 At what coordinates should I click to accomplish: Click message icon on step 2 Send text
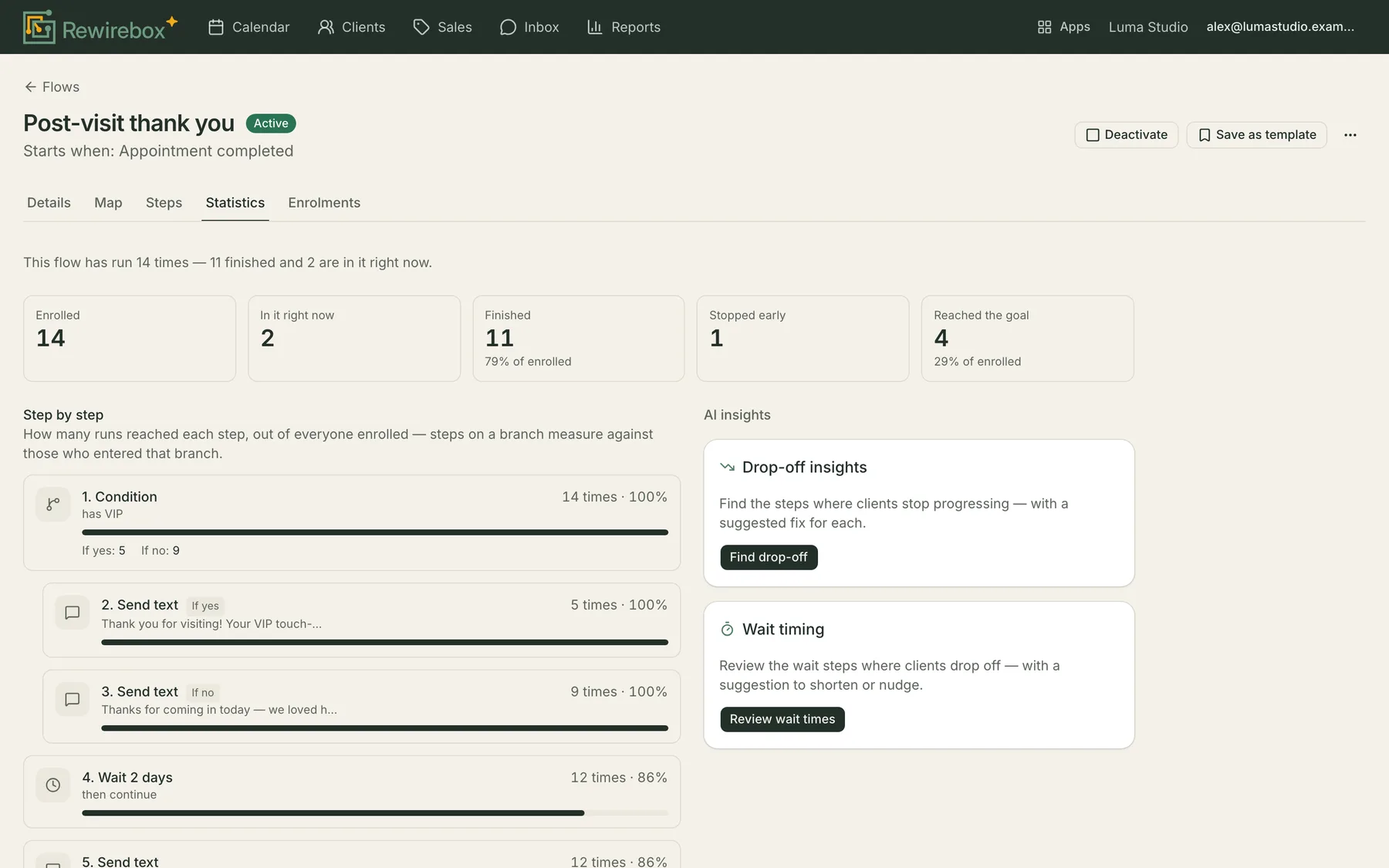[x=73, y=613]
